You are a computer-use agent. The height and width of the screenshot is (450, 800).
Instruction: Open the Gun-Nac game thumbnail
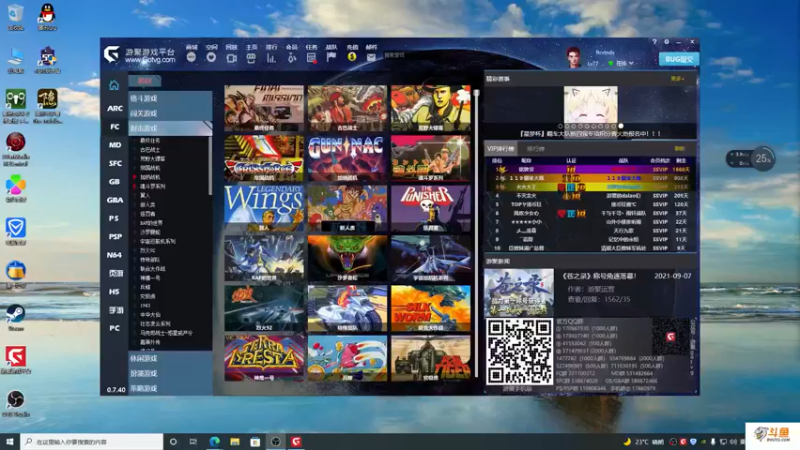point(347,158)
